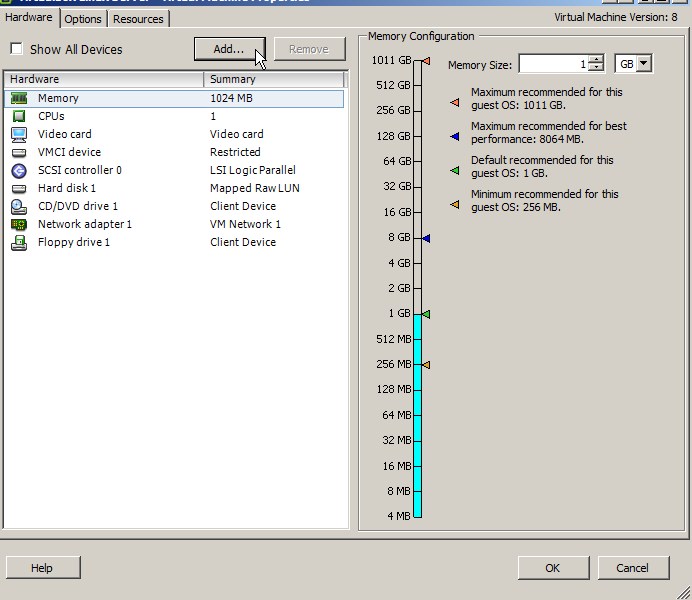Screen dimensions: 692x600
Task: Click the Restricted summary value
Action: 235,152
